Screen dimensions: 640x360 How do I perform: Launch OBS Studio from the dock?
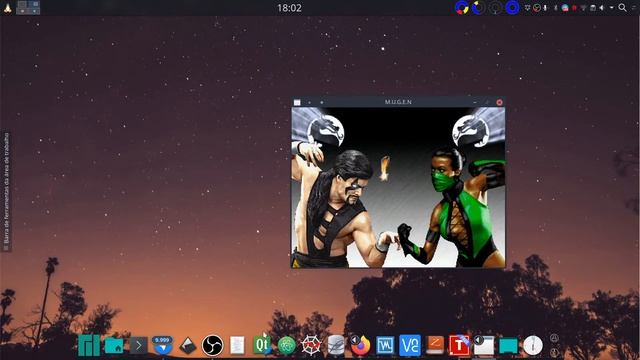tap(212, 345)
